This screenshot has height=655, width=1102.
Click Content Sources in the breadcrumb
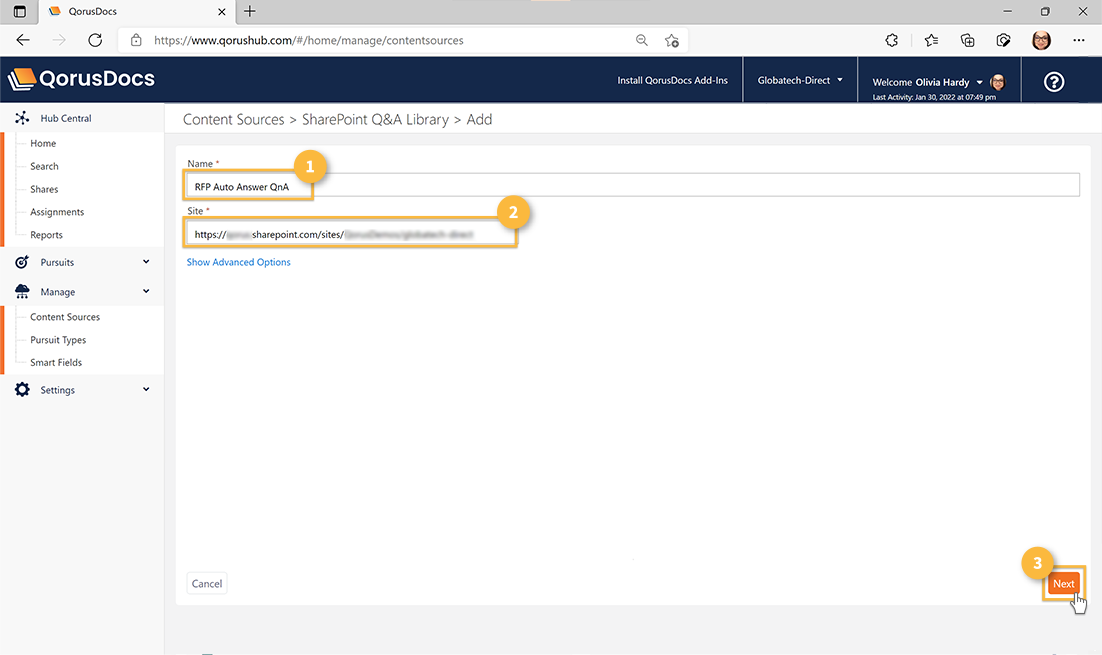233,119
